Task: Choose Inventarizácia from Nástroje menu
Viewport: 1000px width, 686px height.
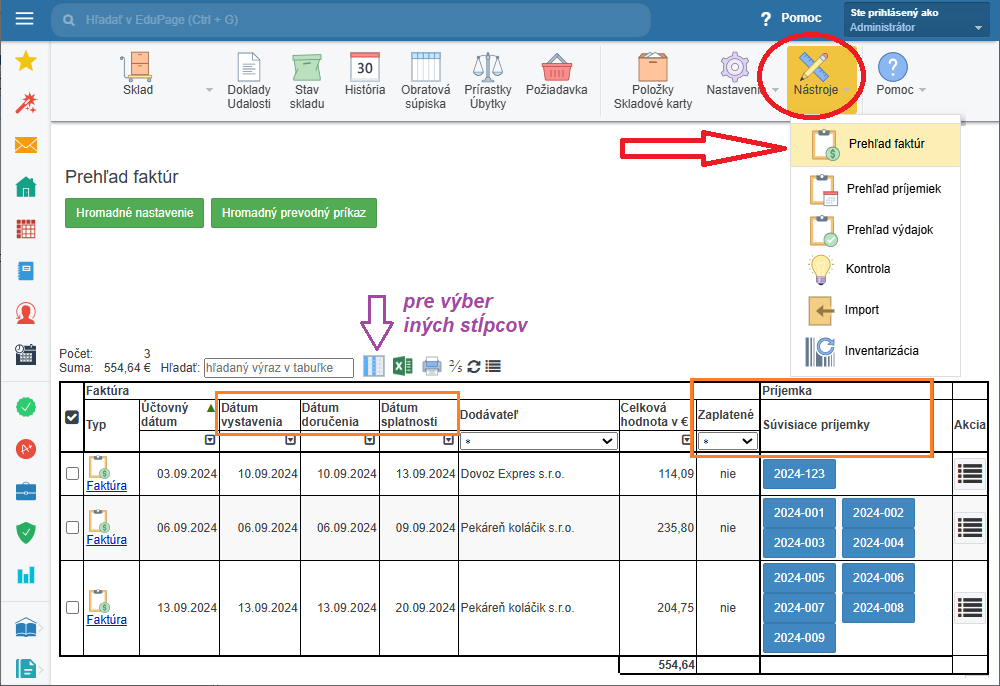Action: coord(881,351)
